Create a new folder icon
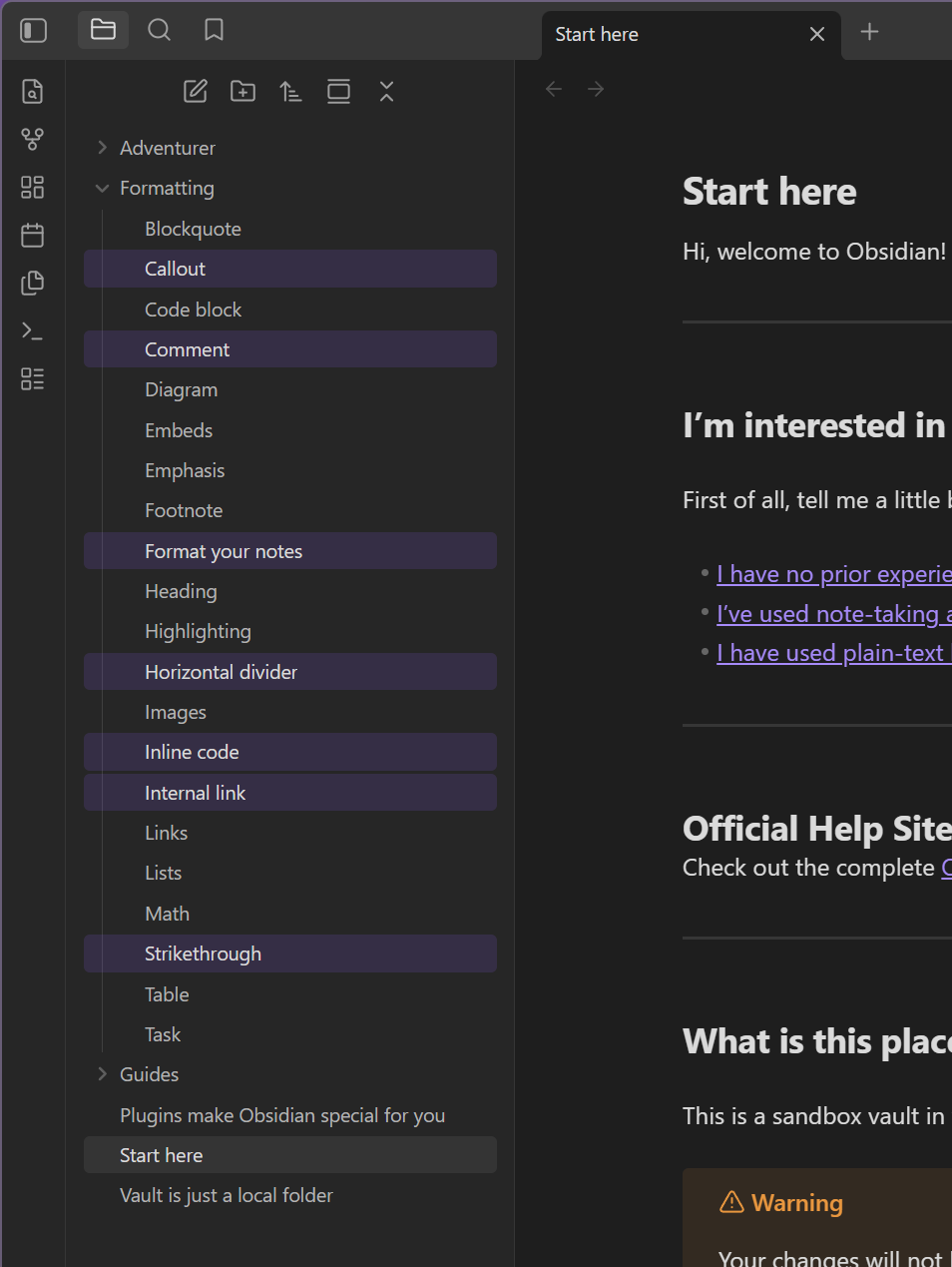 pyautogui.click(x=242, y=92)
